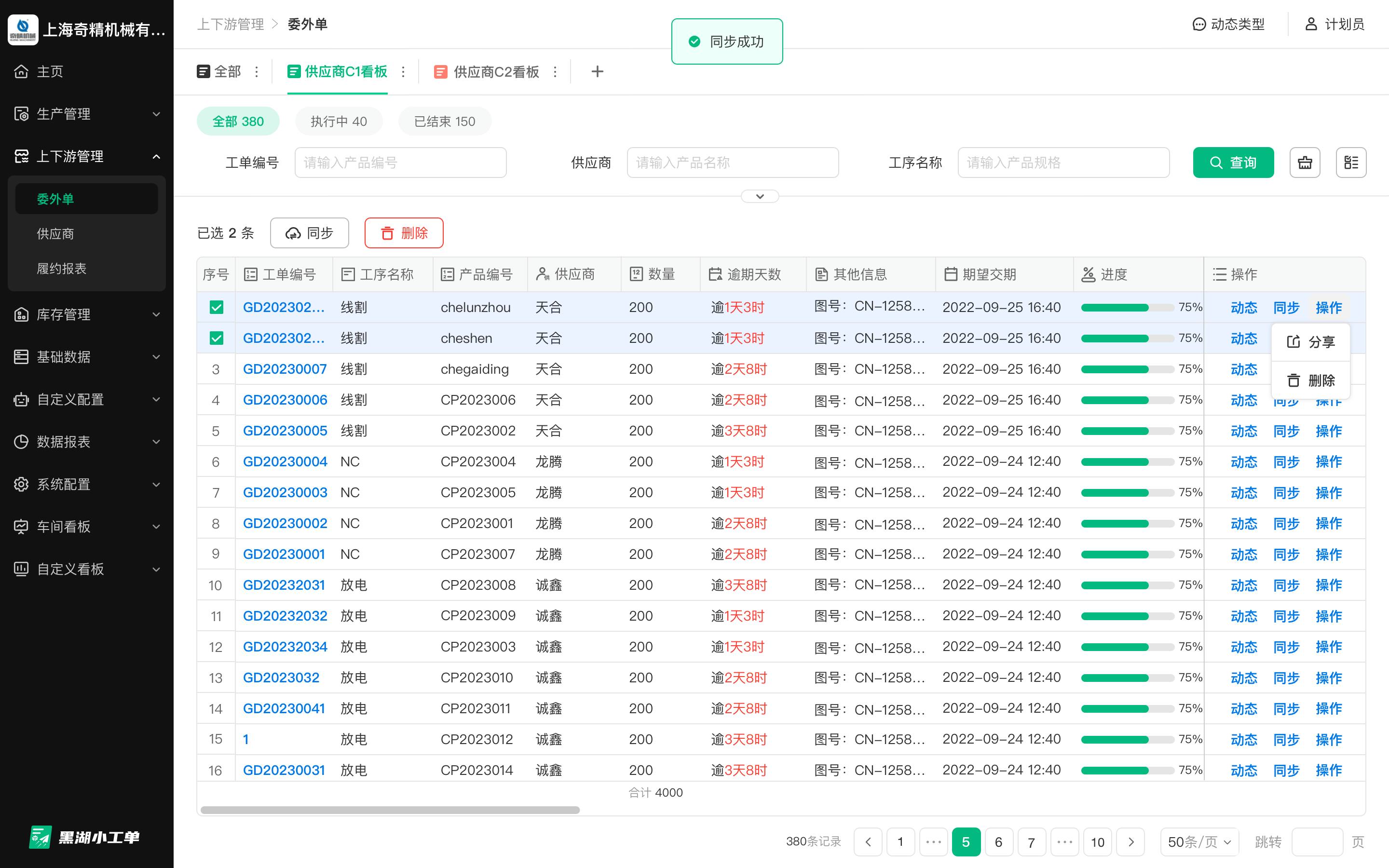Switch to the 供应商C2看板 tab
1389x868 pixels.
(496, 71)
